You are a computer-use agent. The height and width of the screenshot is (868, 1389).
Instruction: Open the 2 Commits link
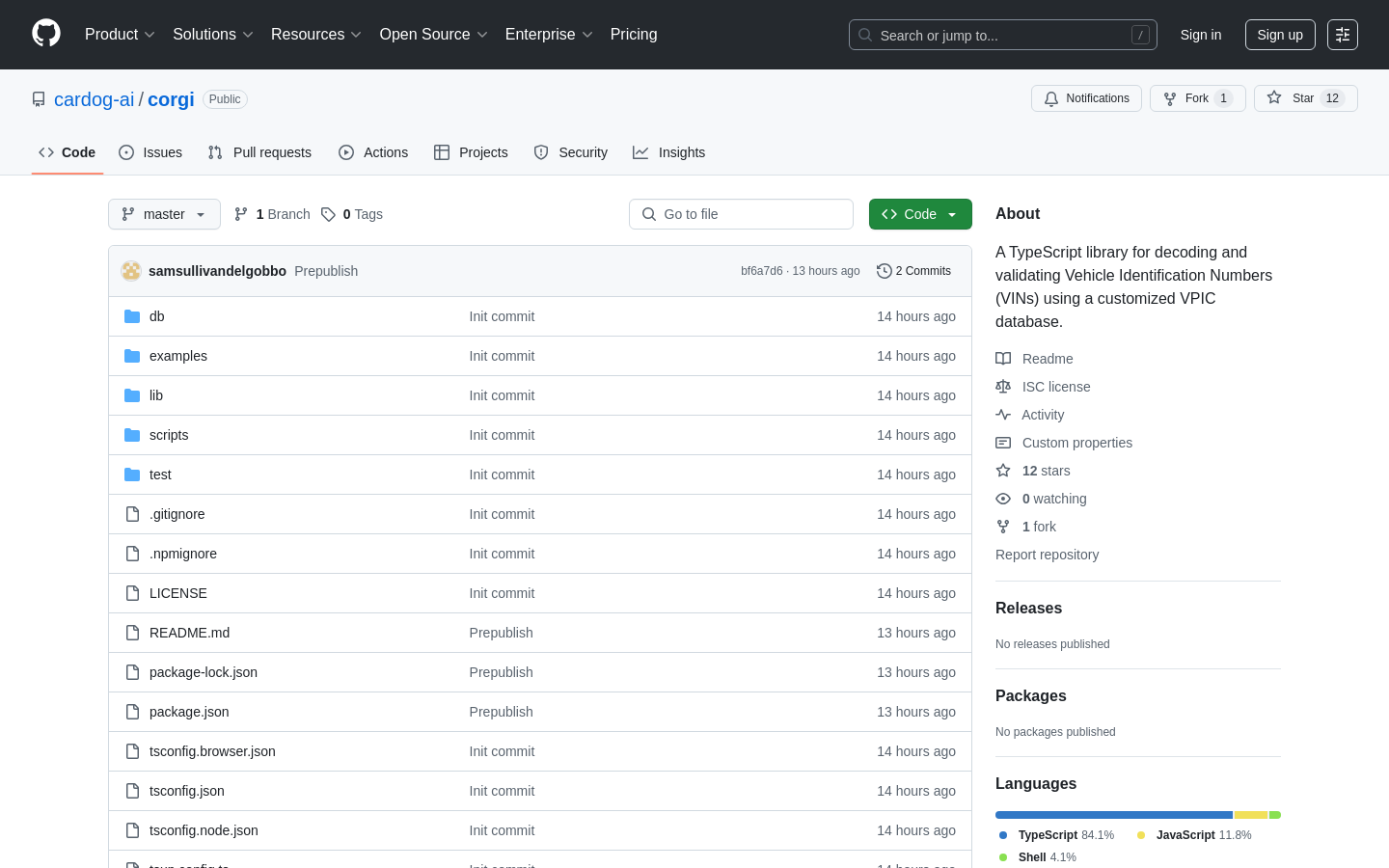(913, 271)
